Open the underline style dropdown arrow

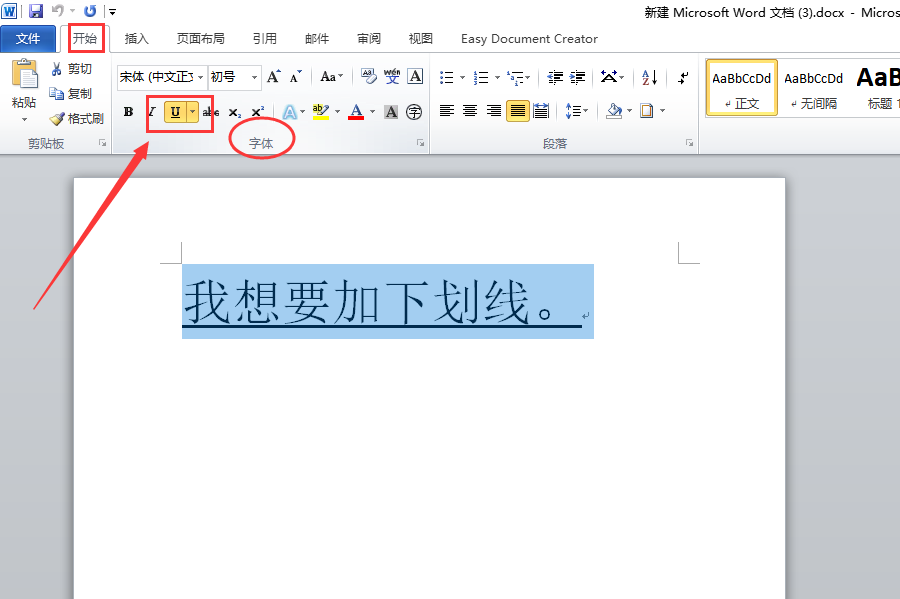(x=192, y=111)
